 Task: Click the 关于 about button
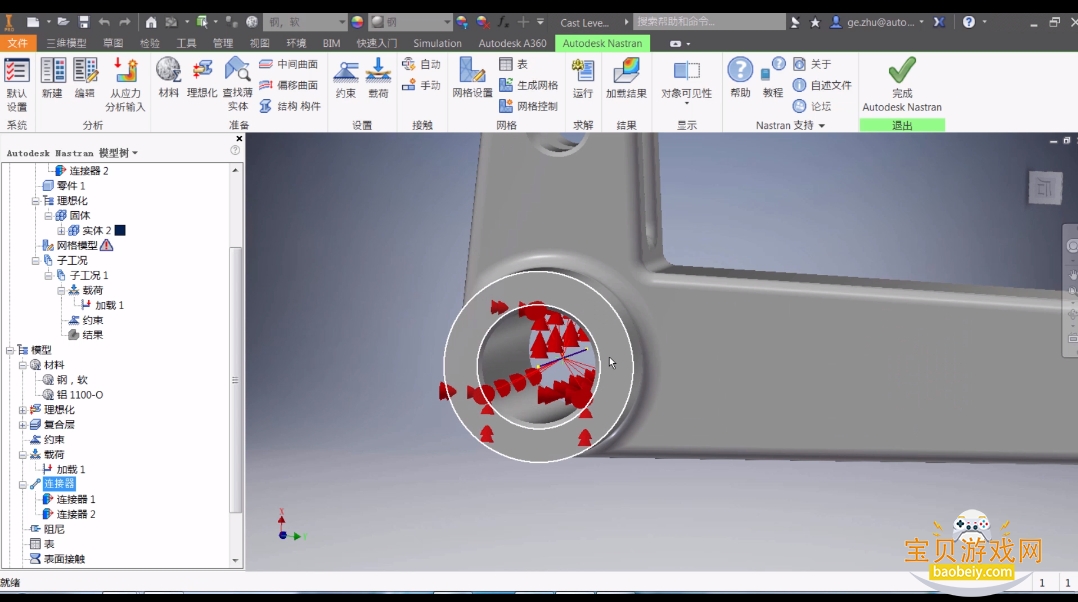point(813,64)
